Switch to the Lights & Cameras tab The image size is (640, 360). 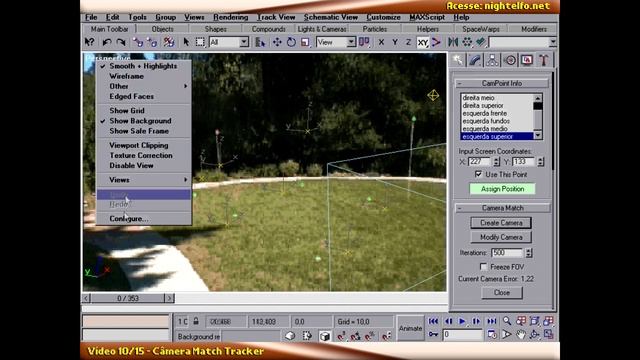click(x=322, y=29)
